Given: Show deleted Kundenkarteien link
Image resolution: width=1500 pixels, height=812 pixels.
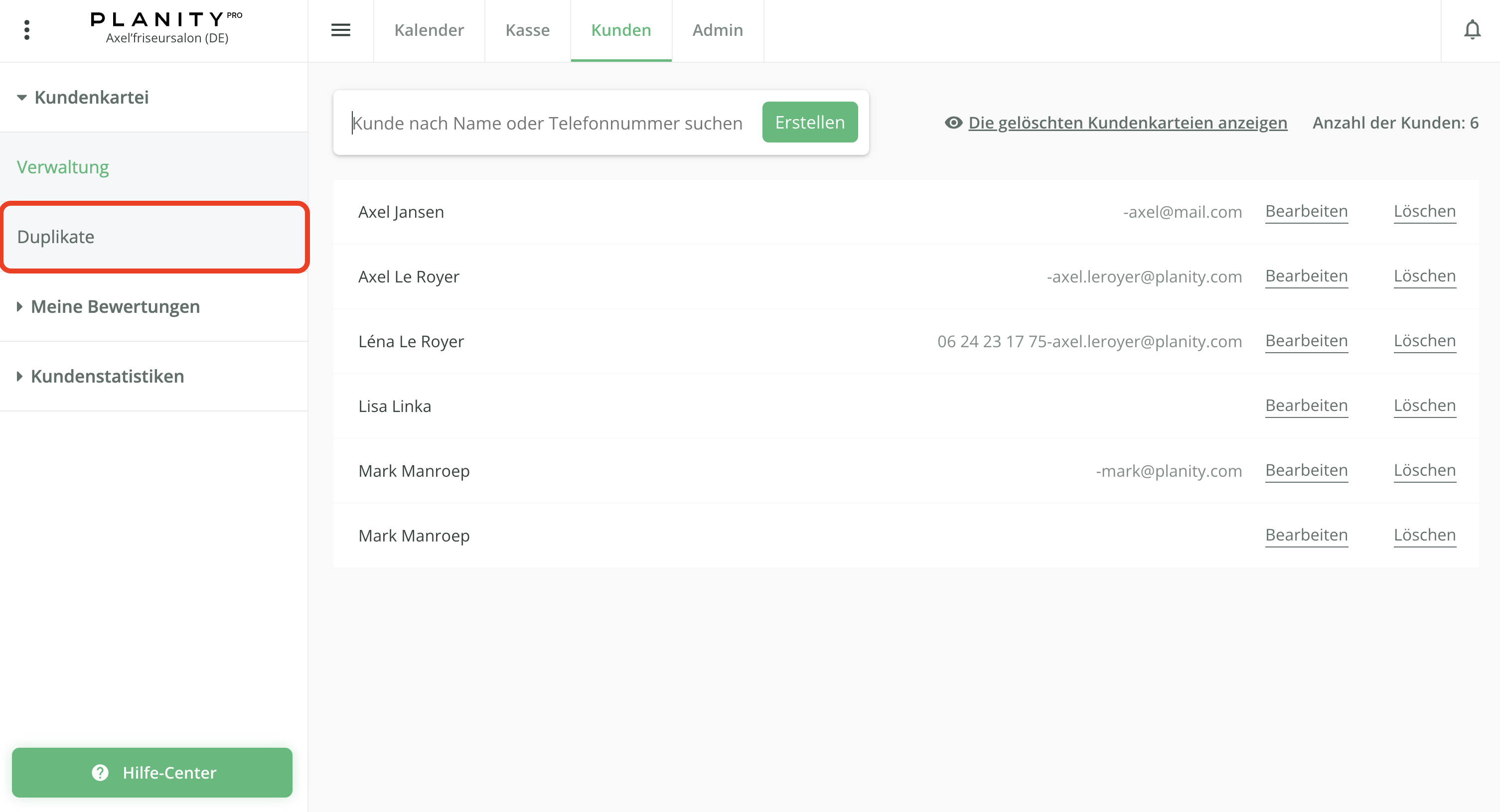Looking at the screenshot, I should point(1127,123).
